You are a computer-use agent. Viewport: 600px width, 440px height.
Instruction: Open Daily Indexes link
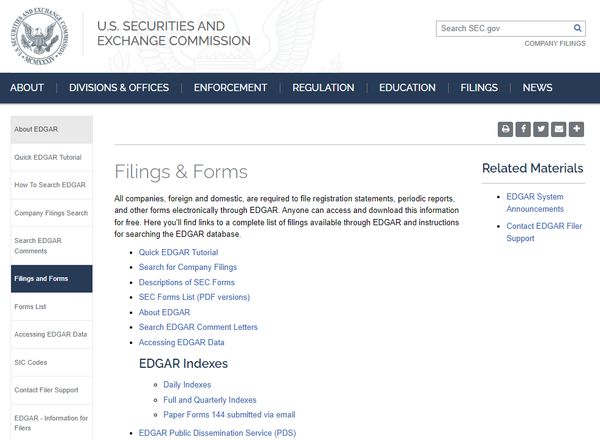(x=187, y=385)
